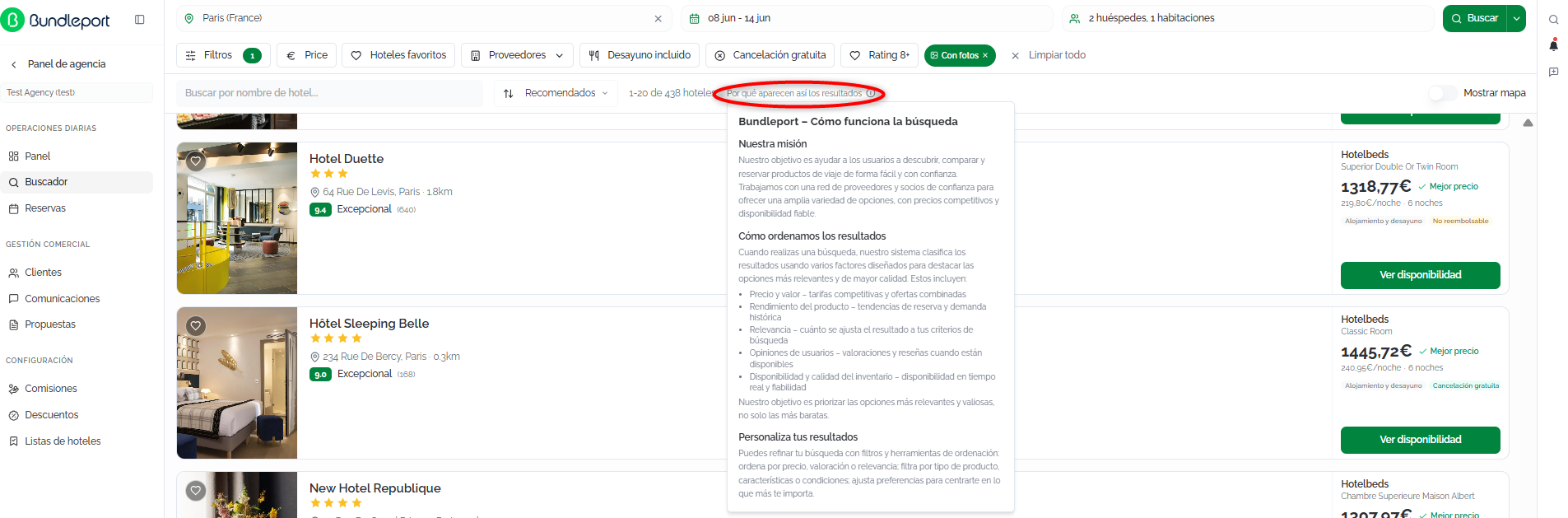Open feedback chat icon in right rail
This screenshot has width=1568, height=518.
1553,72
